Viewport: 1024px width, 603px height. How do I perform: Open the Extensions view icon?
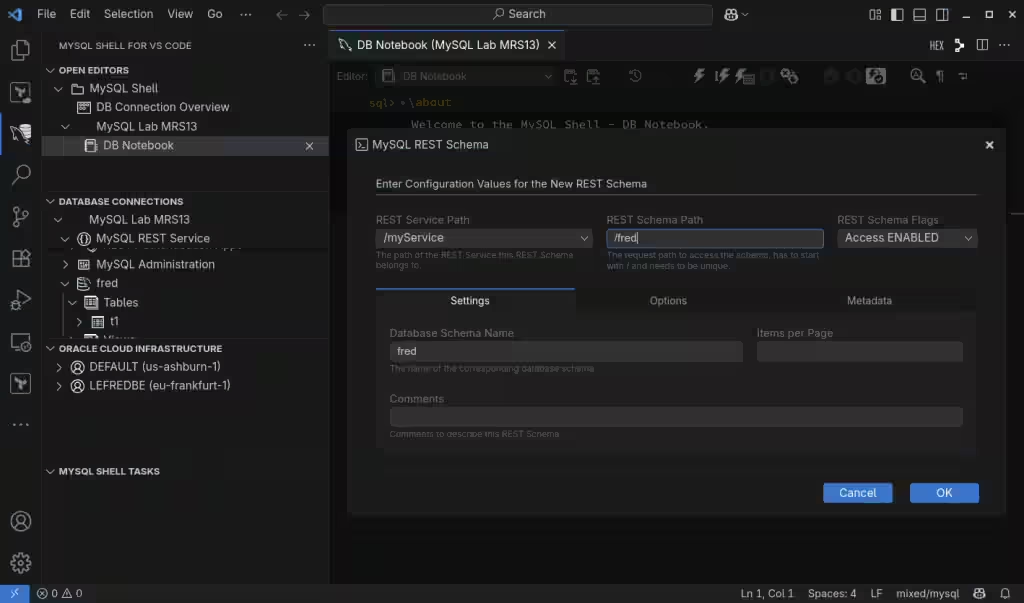(20, 258)
